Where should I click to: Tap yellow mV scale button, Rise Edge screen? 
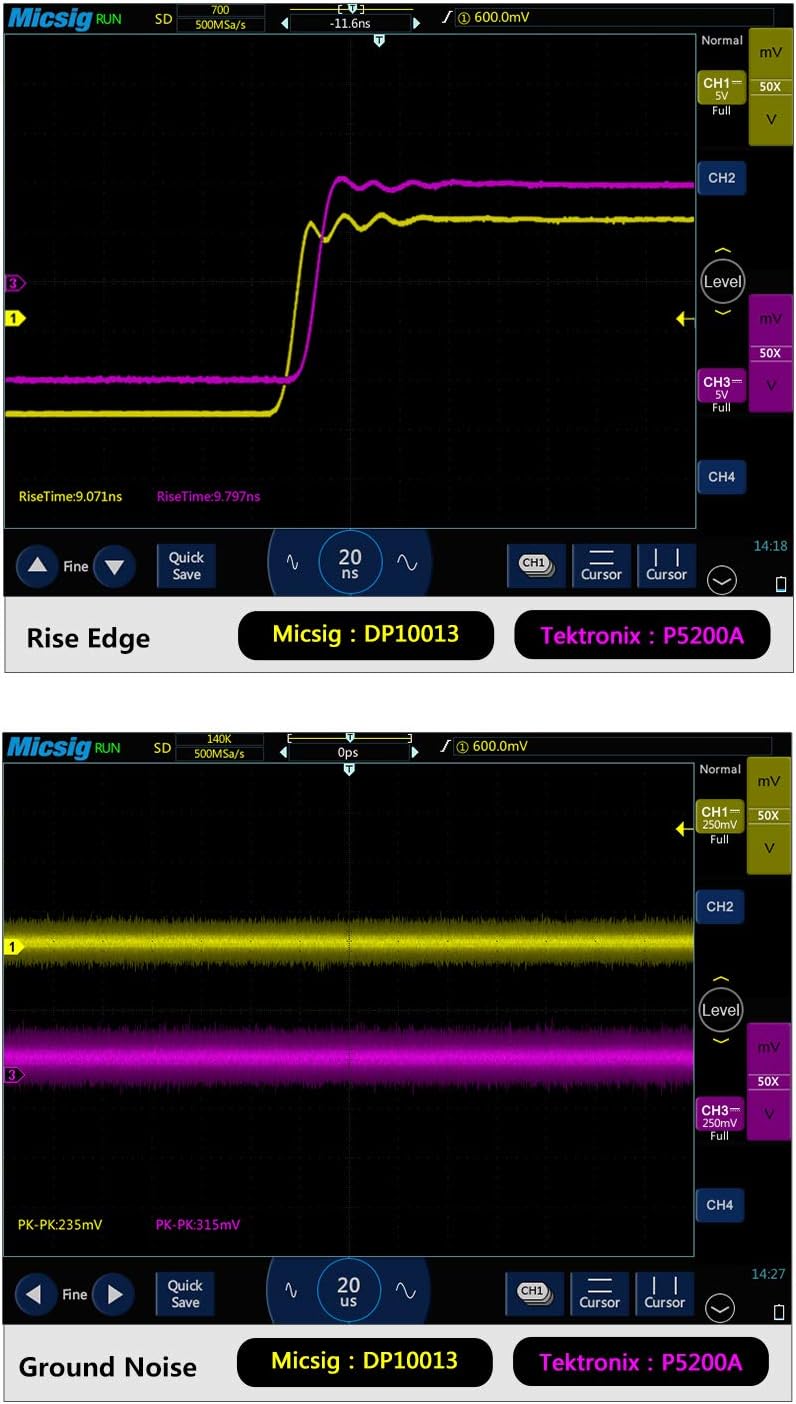pos(770,52)
